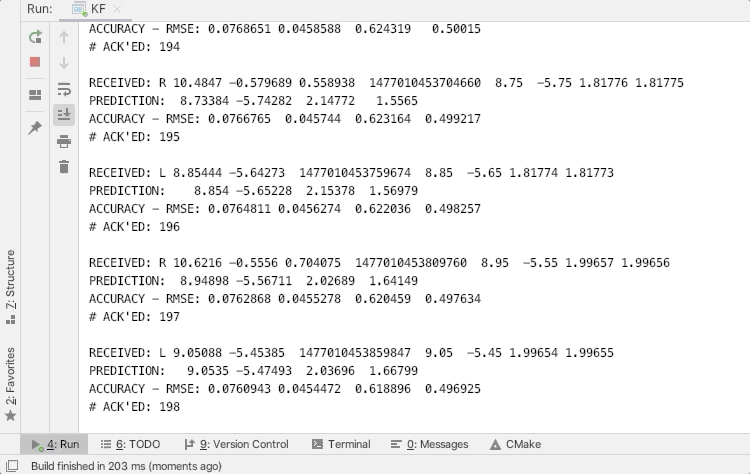Click the "# ACK'ED: 197" line
Viewport: 750px width, 474px height.
134,317
